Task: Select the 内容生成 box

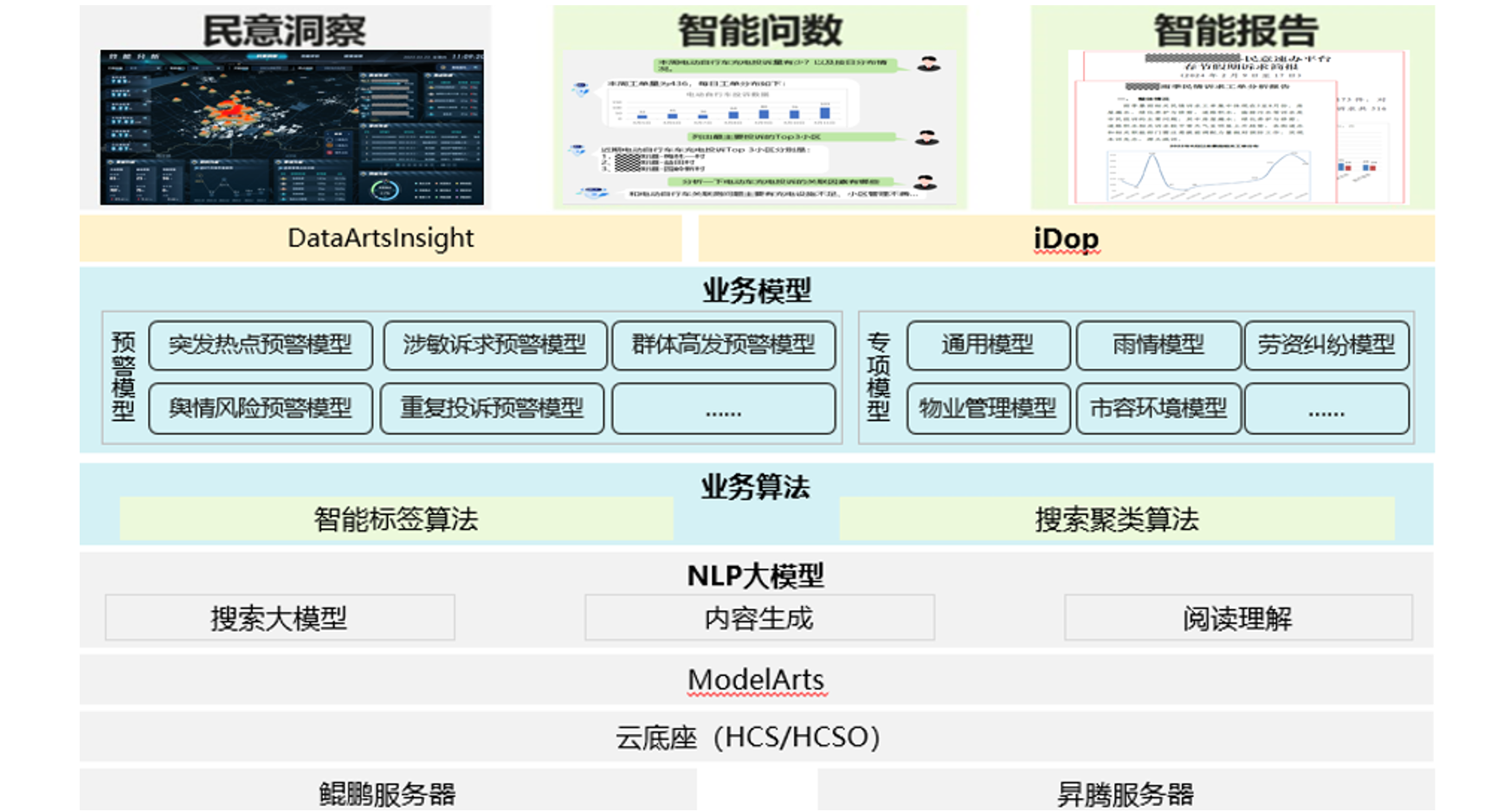Action: click(759, 618)
